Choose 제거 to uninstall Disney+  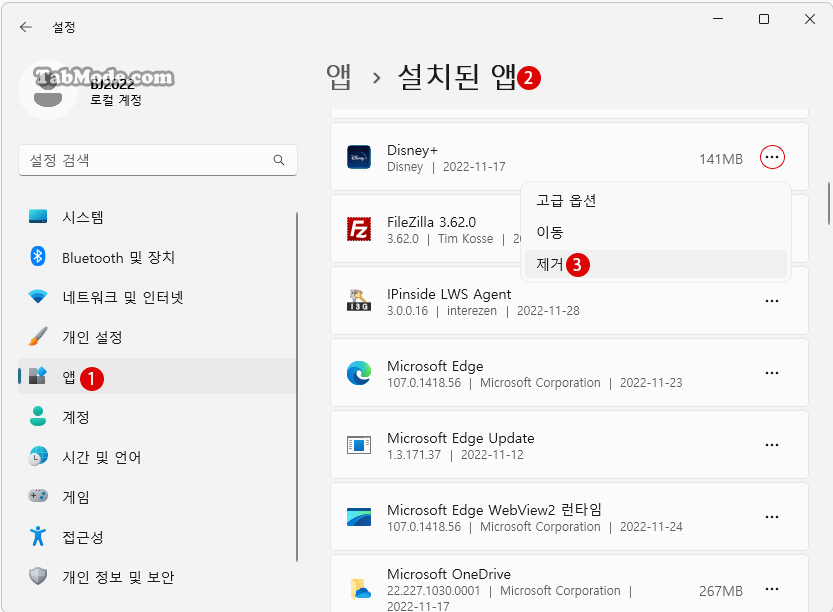[656, 264]
